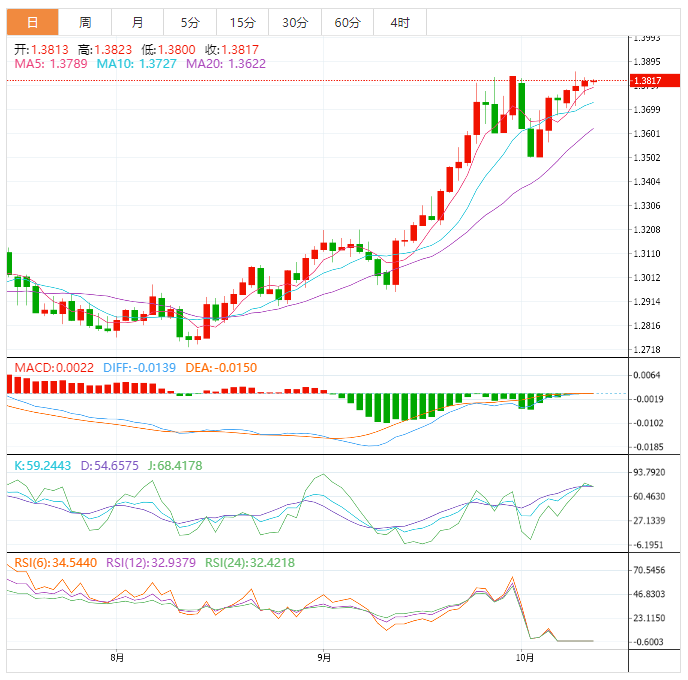
Task: Click the opening price 开:1.3813
Action: tap(41, 50)
